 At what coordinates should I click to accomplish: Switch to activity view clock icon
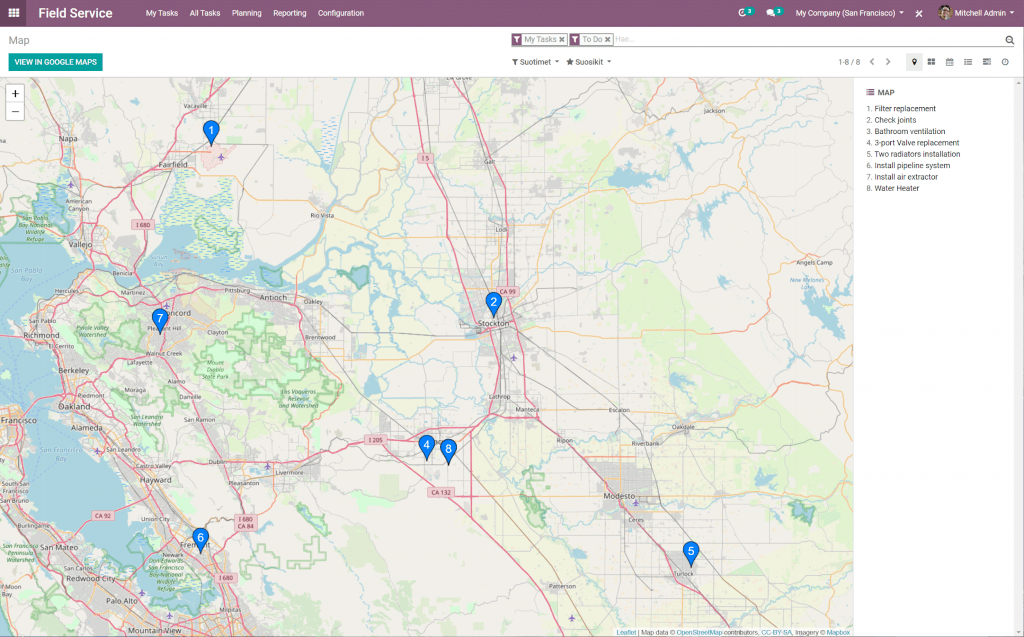[x=1005, y=62]
